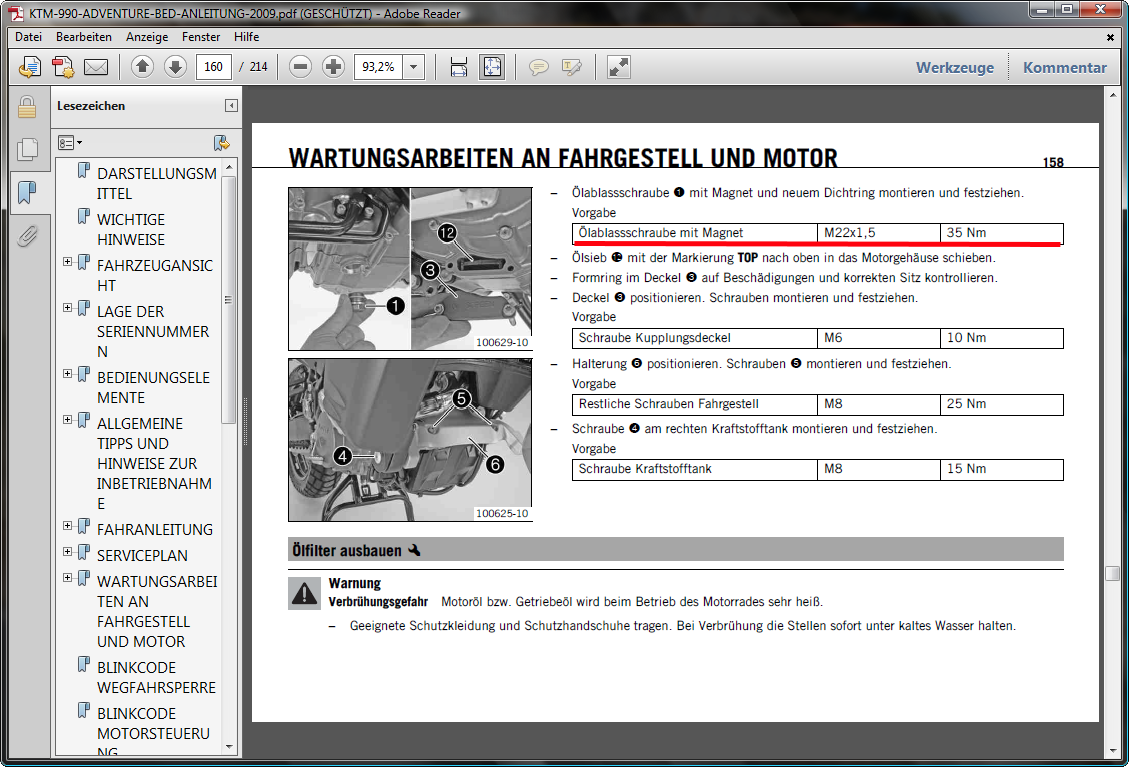Click the zoom in plus button
Image resolution: width=1129 pixels, height=767 pixels.
click(x=334, y=67)
